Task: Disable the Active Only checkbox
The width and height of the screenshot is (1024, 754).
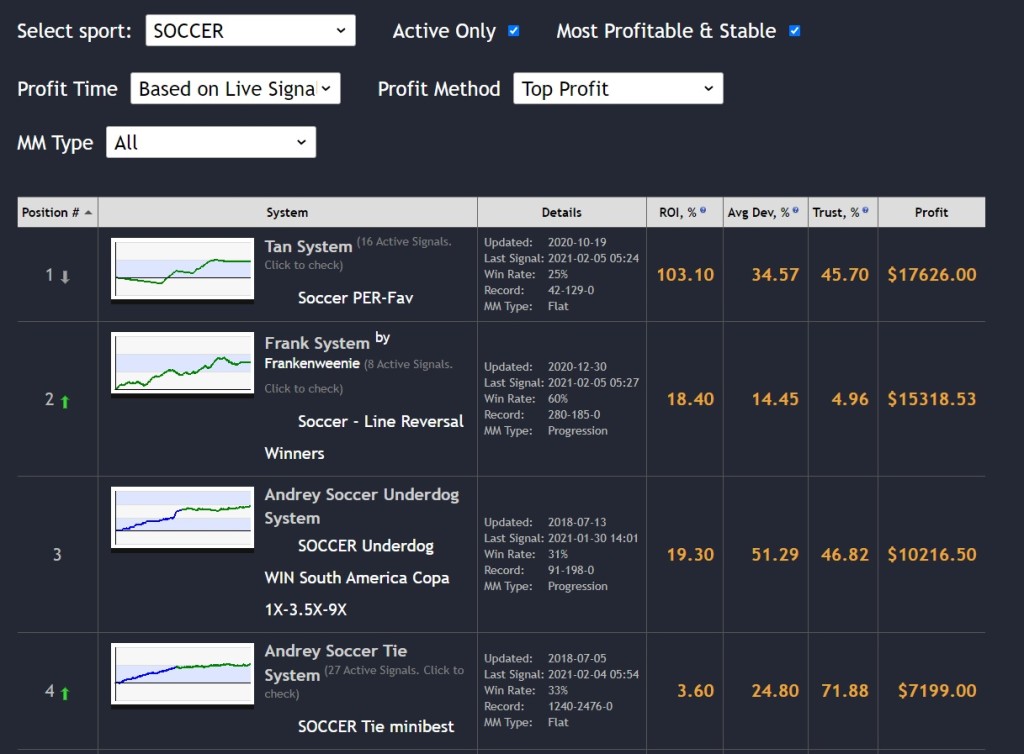Action: tap(513, 30)
